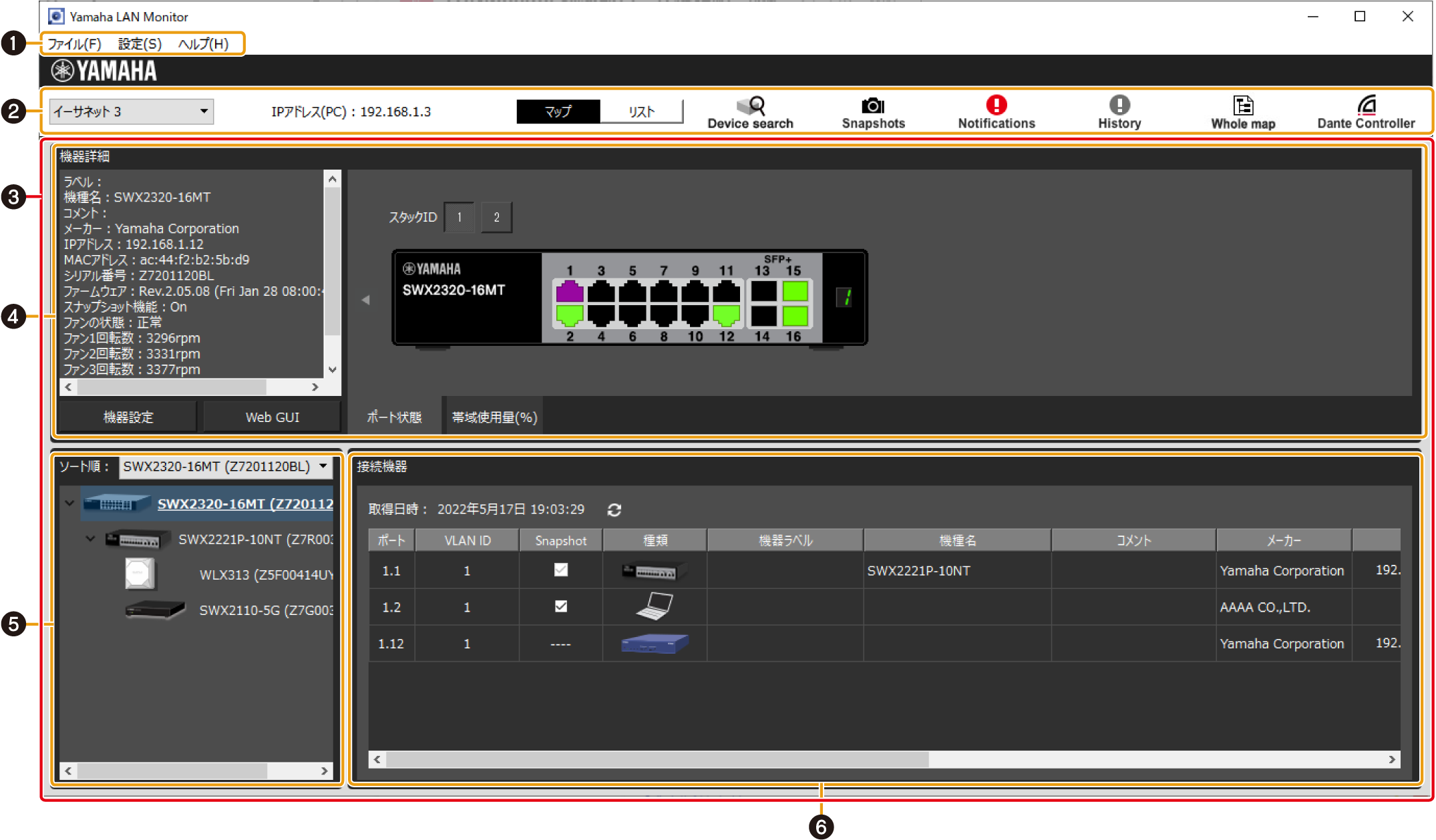Open the 設定(S) menu
This screenshot has width=1436, height=840.
click(140, 44)
